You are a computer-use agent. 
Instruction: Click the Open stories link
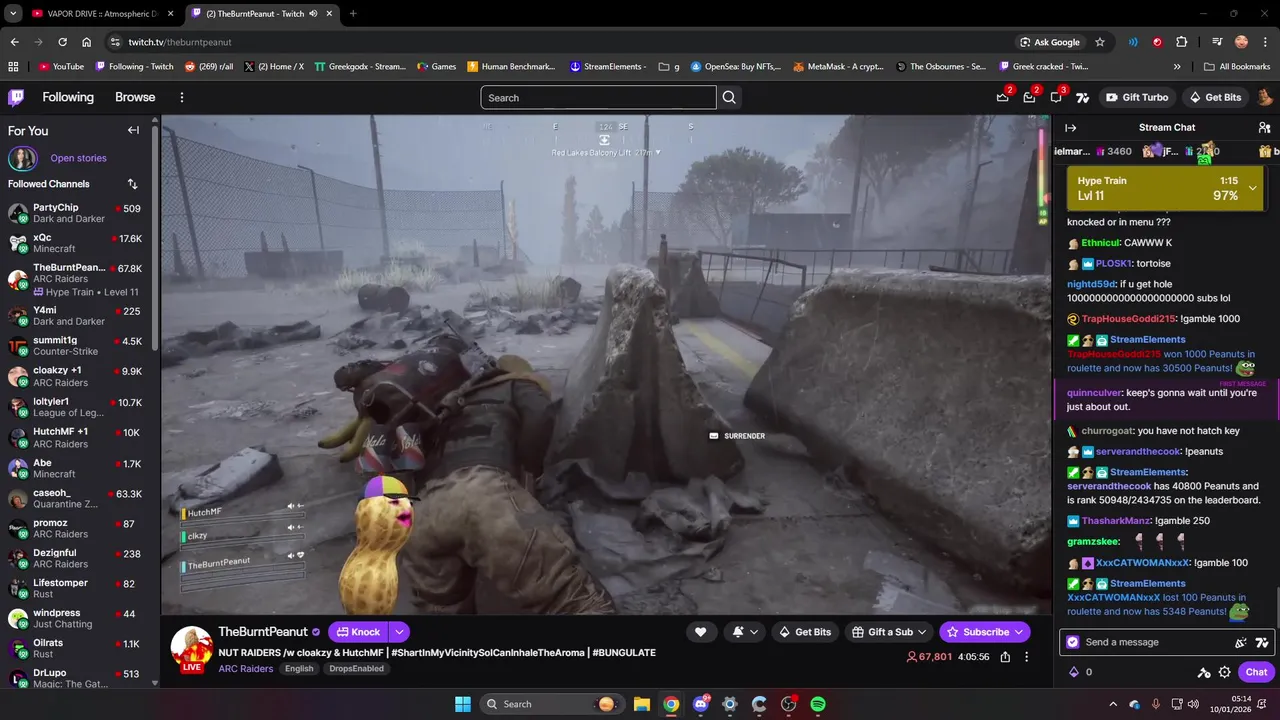point(78,158)
